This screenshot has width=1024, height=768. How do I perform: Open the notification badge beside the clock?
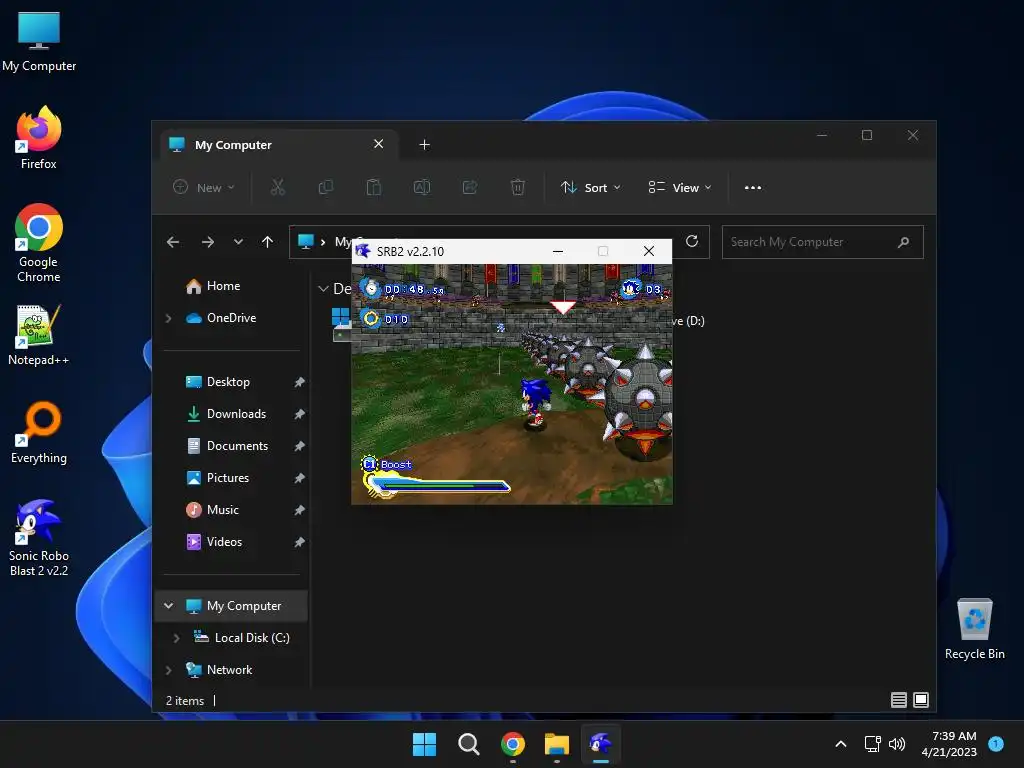click(x=995, y=743)
